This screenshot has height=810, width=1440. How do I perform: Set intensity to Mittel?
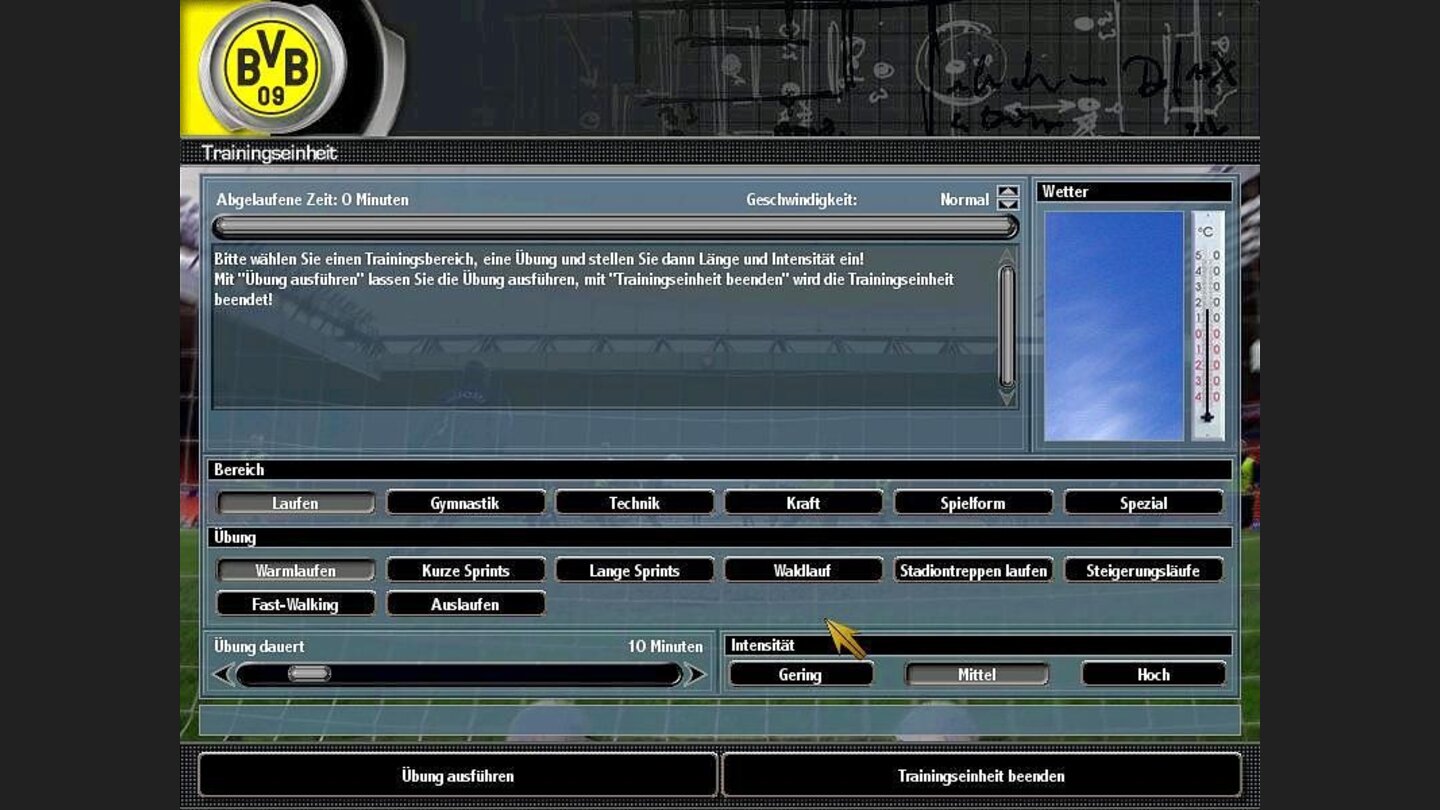pyautogui.click(x=977, y=675)
